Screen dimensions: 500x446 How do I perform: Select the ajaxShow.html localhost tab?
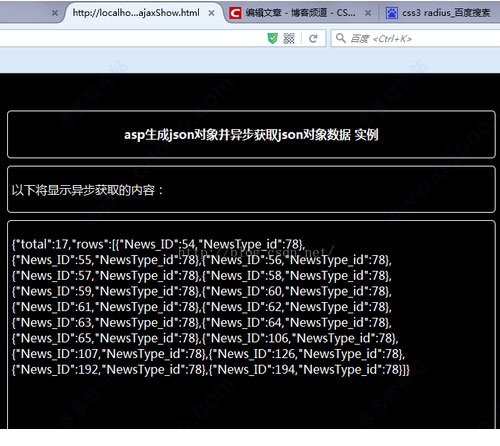tap(143, 13)
